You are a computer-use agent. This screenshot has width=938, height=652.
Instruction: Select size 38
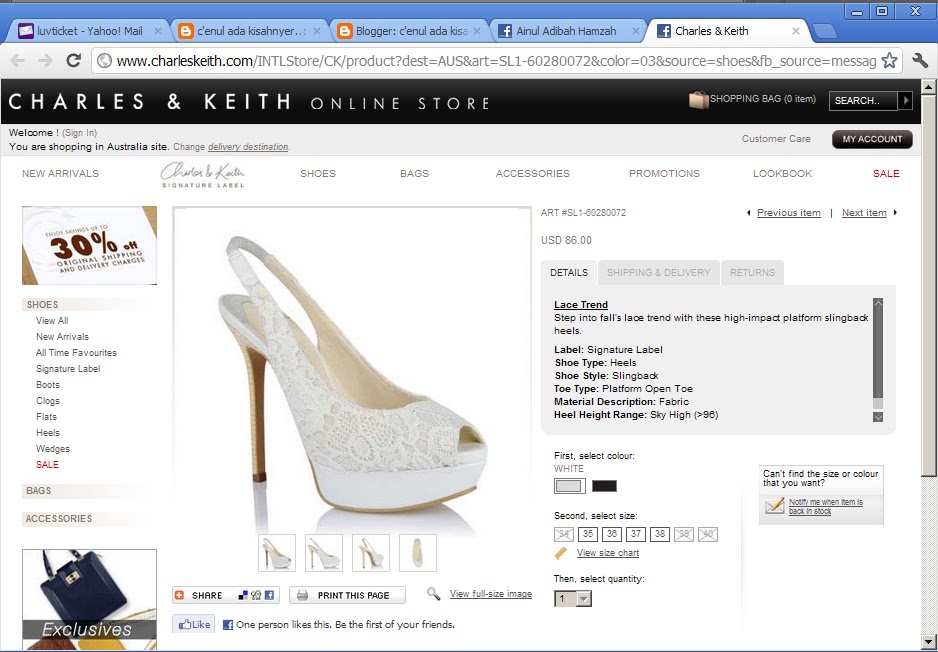(660, 534)
